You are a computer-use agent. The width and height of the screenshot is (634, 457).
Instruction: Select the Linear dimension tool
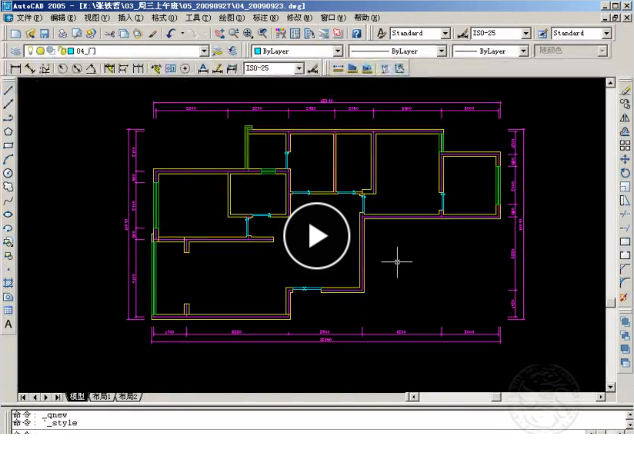coord(15,68)
